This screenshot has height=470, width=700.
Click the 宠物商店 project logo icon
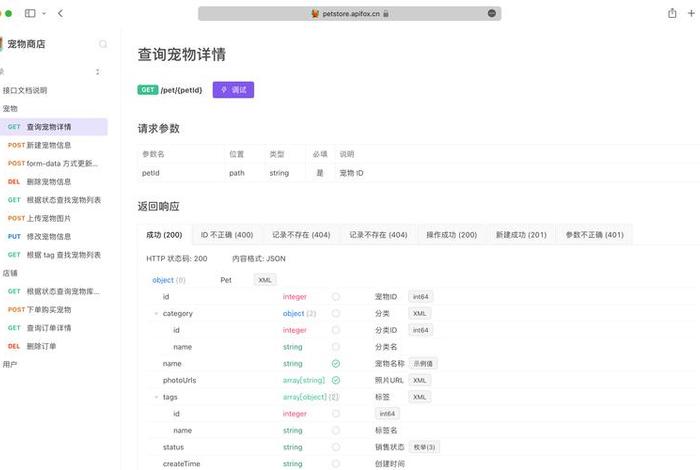(x=1, y=44)
